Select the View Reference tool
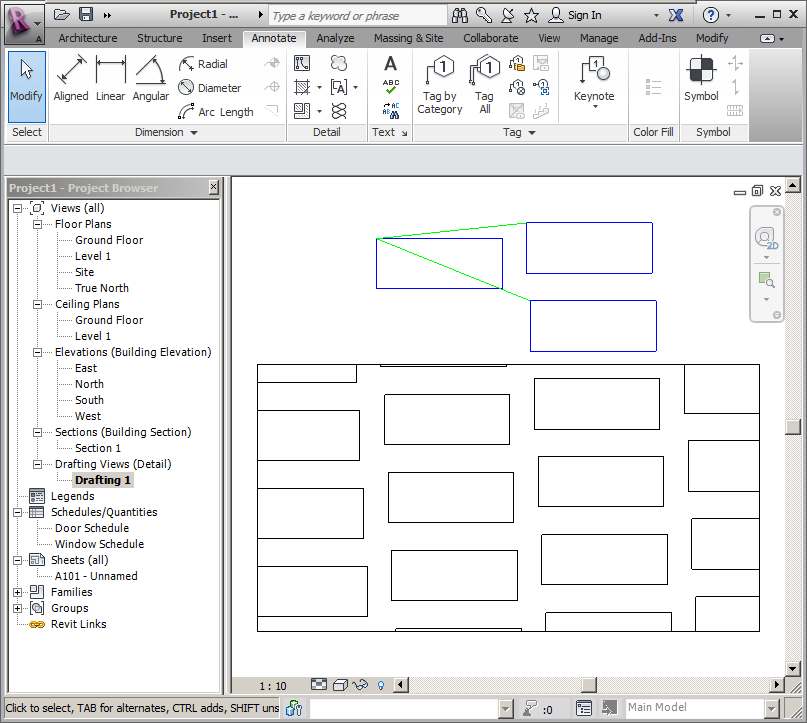 (541, 87)
